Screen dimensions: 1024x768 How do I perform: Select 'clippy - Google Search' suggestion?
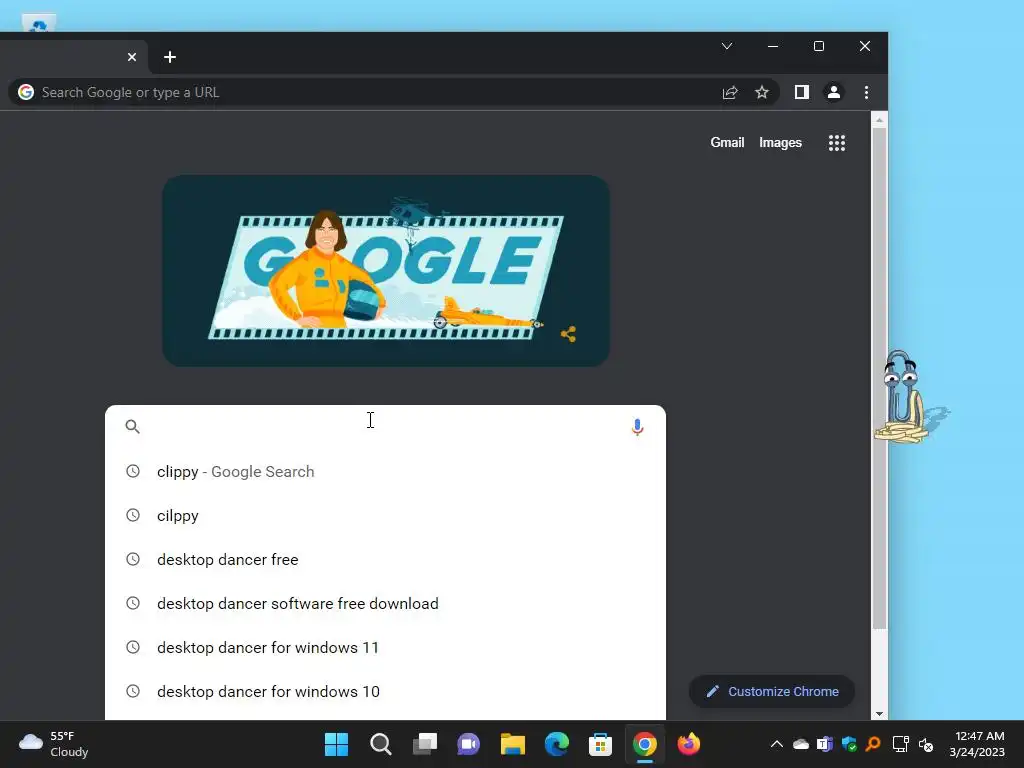[x=385, y=472]
